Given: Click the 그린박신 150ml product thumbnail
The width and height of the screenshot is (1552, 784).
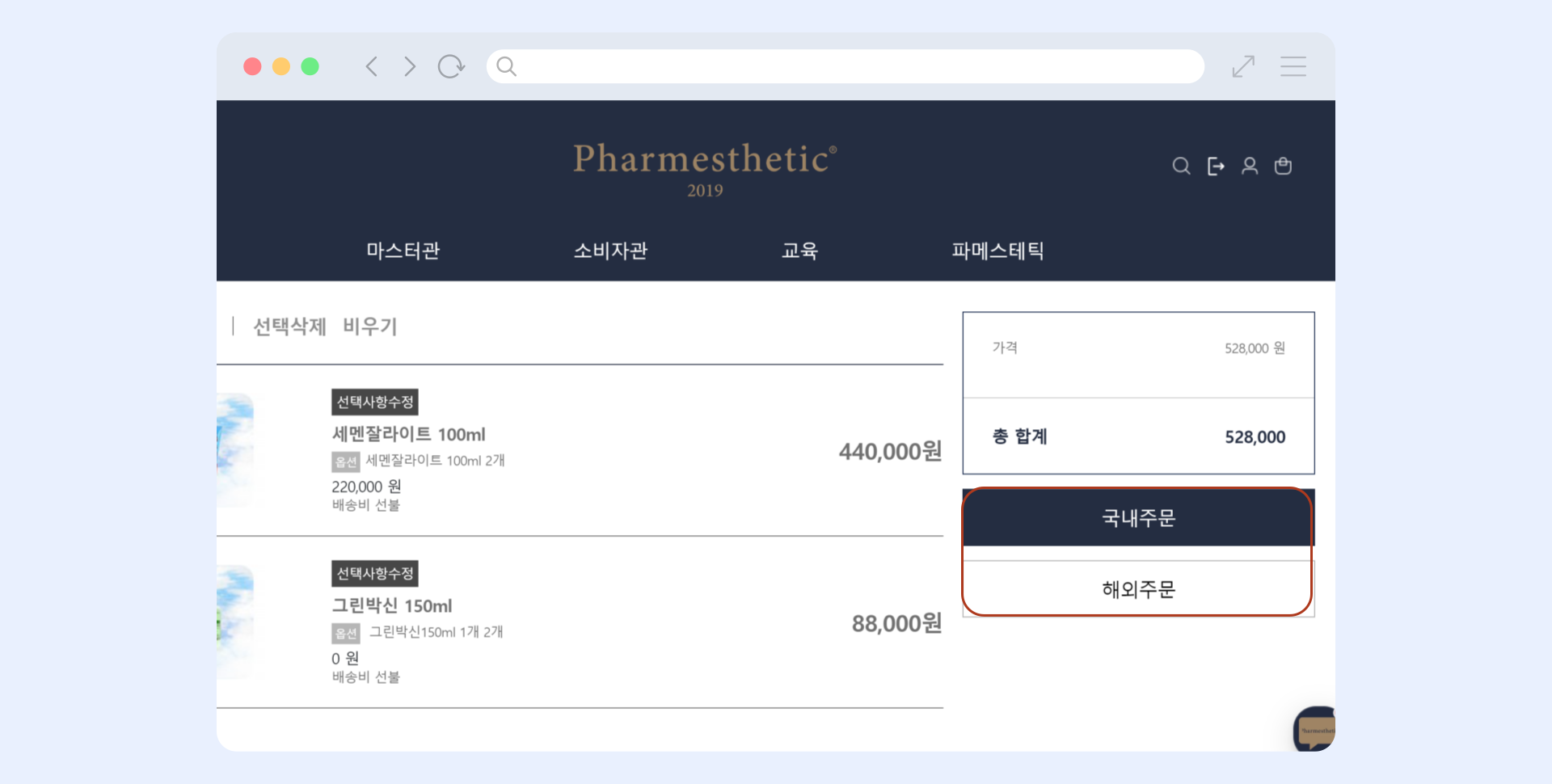Looking at the screenshot, I should 235,622.
